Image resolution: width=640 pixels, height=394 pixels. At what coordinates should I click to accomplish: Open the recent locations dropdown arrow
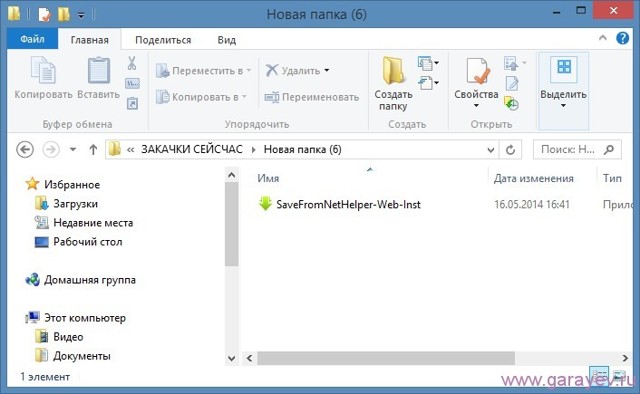tap(73, 149)
